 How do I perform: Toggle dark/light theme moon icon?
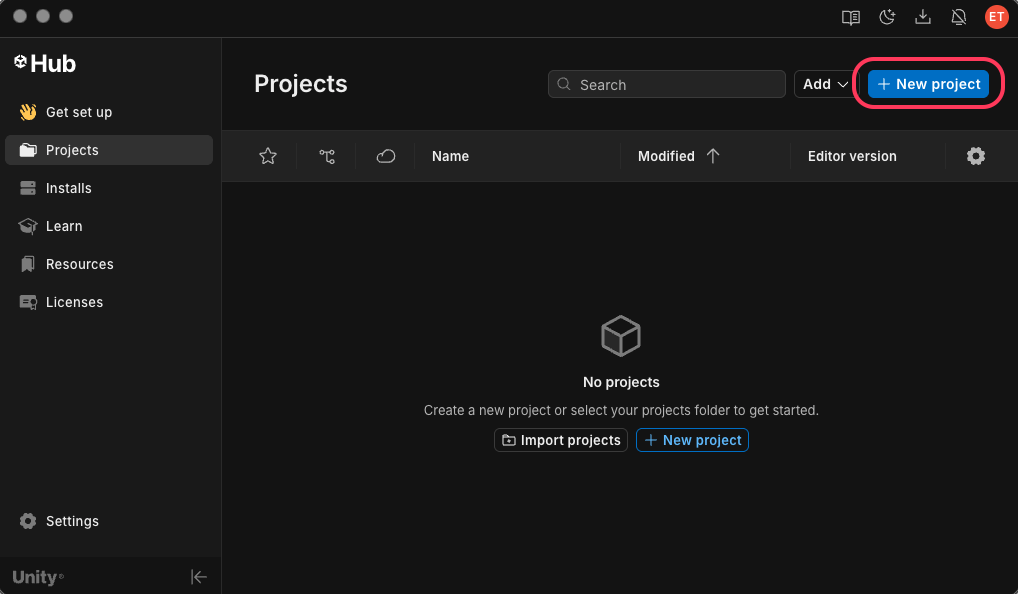click(887, 17)
